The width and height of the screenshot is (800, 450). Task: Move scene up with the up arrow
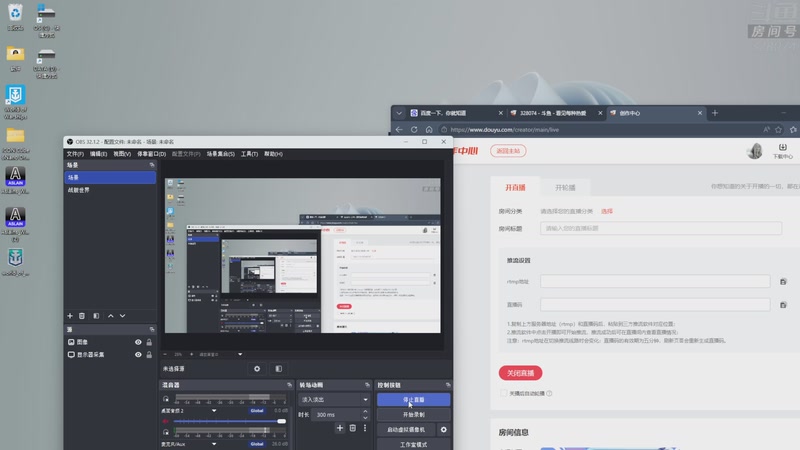pos(111,316)
